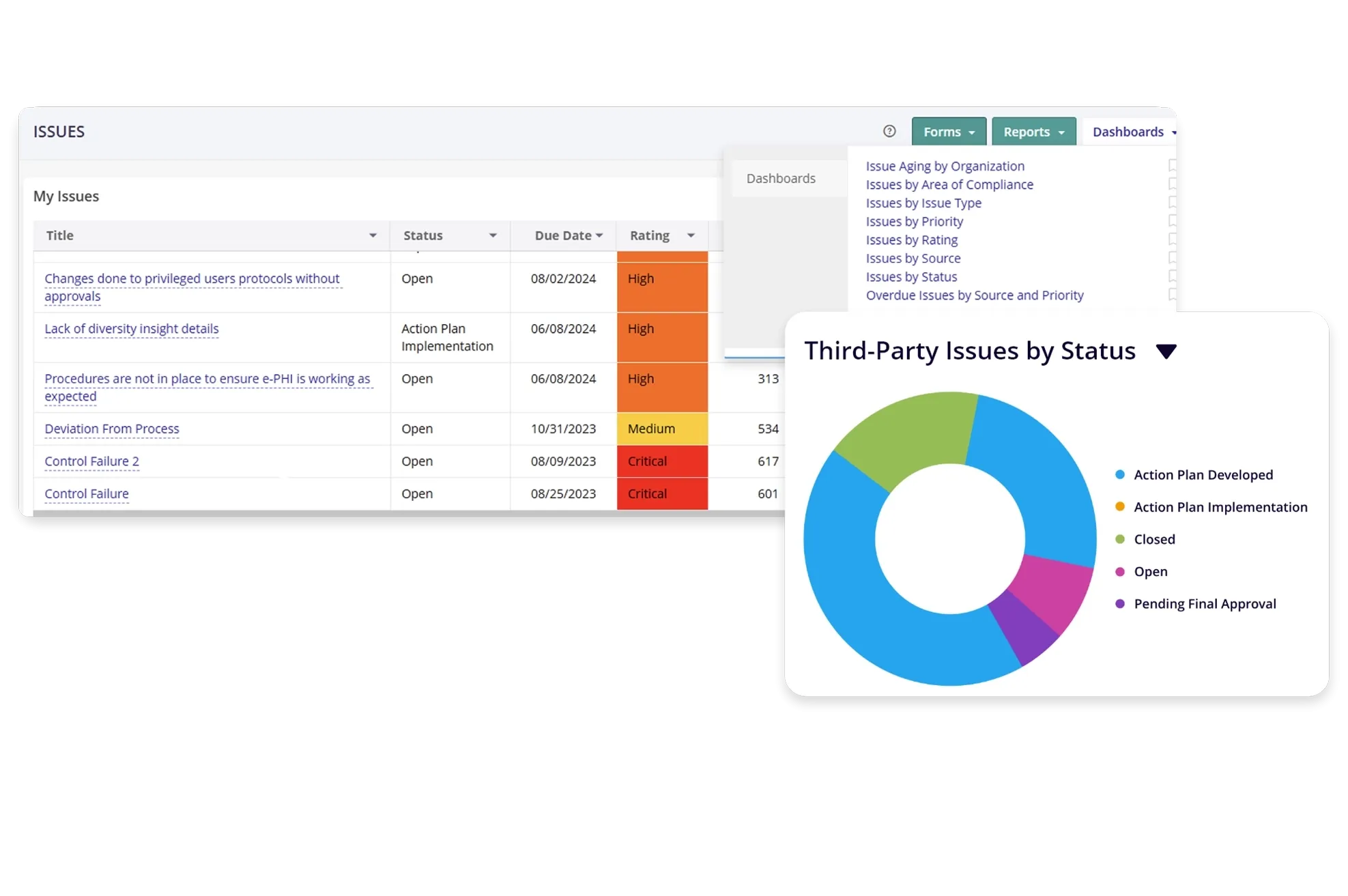Select Issues by Rating dashboard entry
Image resolution: width=1348 pixels, height=896 pixels.
[x=911, y=240]
